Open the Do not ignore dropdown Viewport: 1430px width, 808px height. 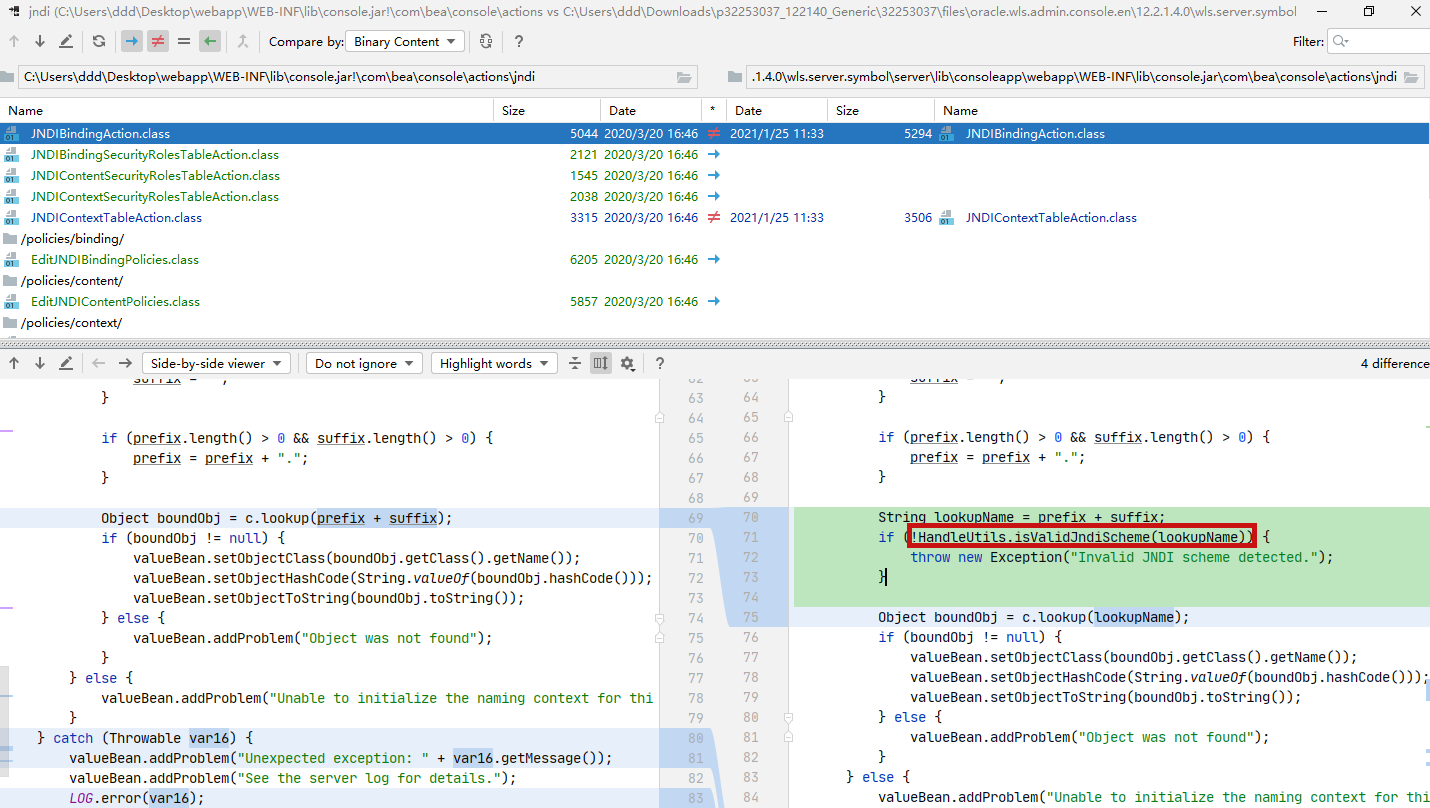click(x=365, y=363)
